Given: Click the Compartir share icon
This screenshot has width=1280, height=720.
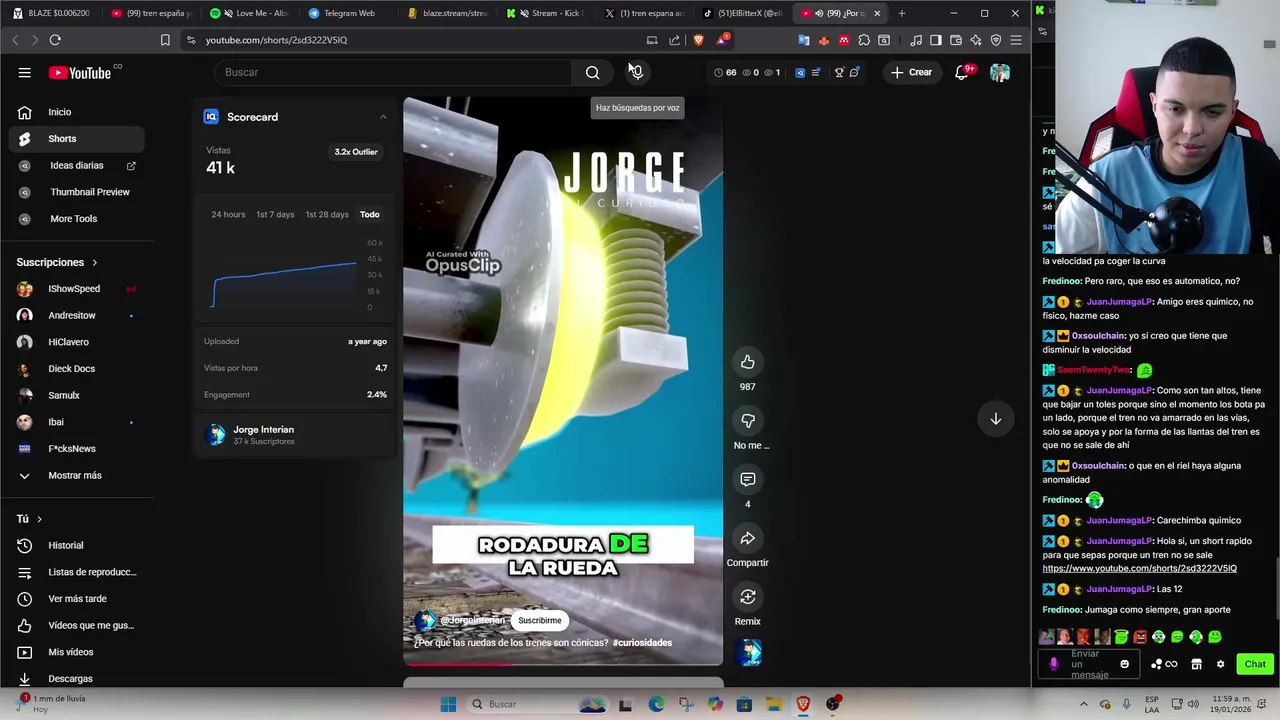Looking at the screenshot, I should (x=747, y=539).
